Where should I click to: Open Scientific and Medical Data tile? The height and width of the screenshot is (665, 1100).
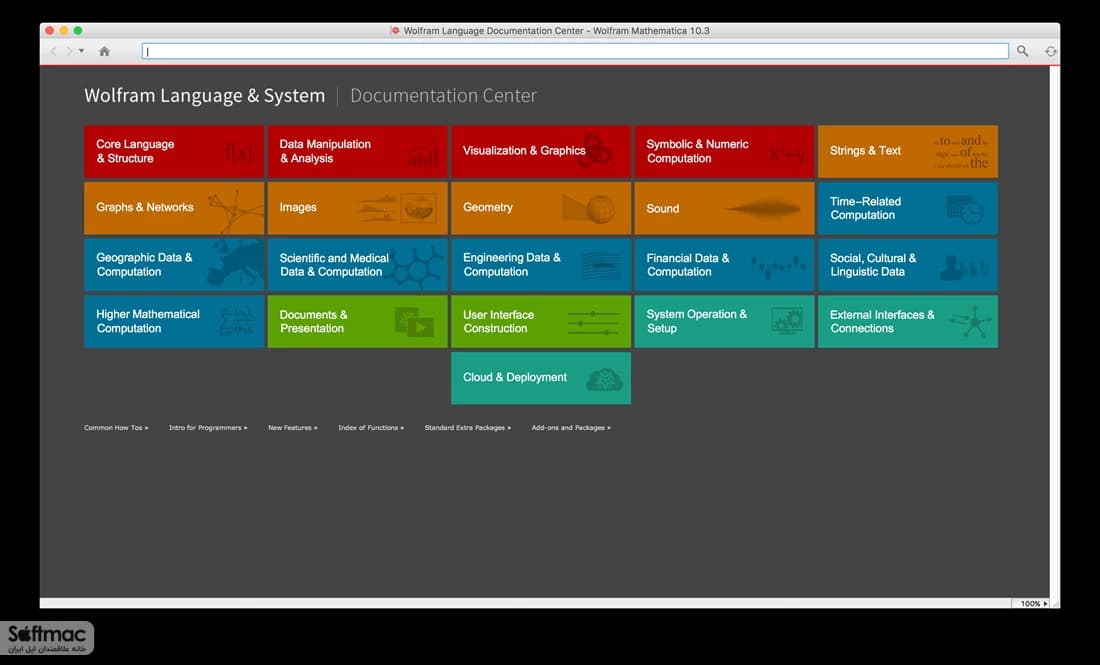click(357, 265)
